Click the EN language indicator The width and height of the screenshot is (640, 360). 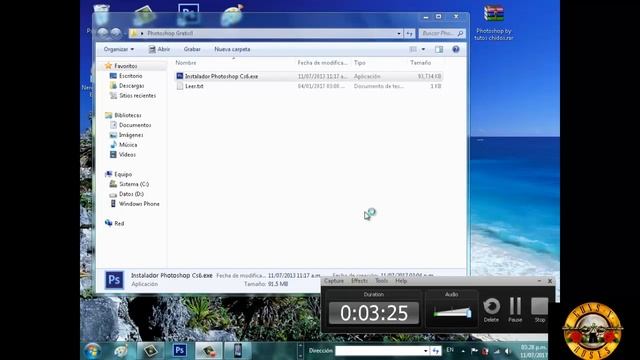click(x=450, y=350)
